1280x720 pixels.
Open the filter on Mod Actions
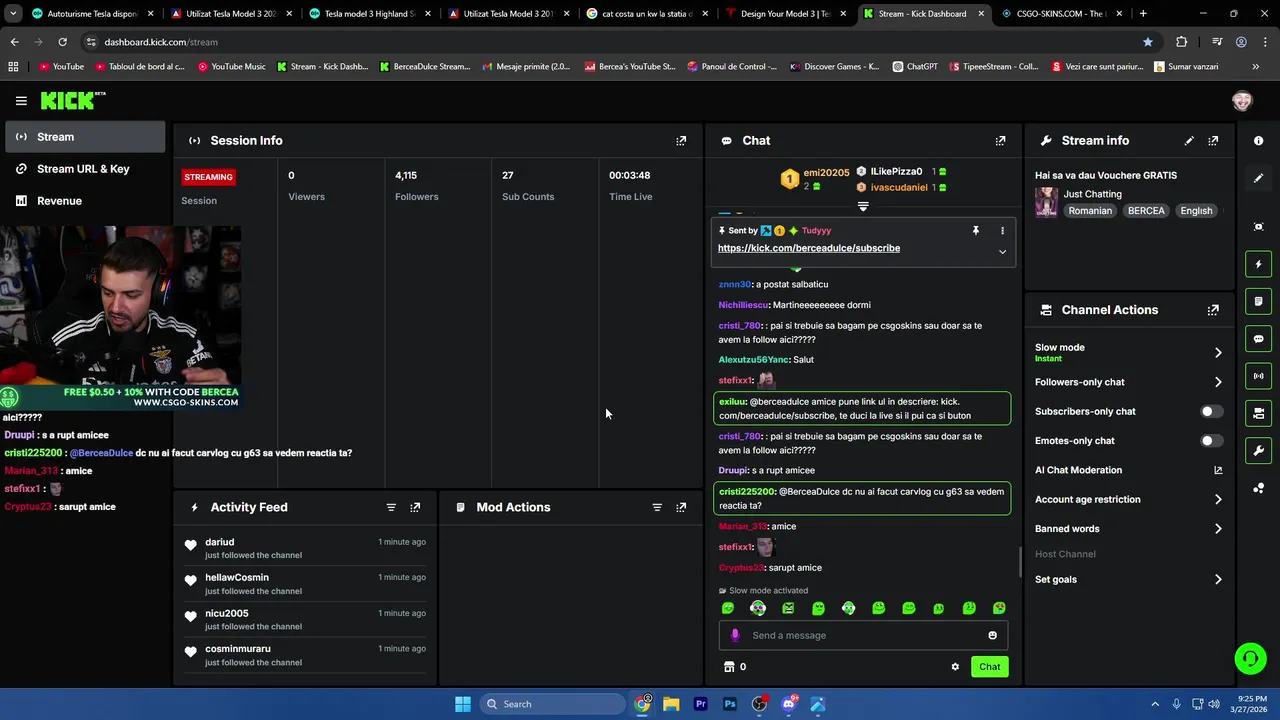click(657, 507)
